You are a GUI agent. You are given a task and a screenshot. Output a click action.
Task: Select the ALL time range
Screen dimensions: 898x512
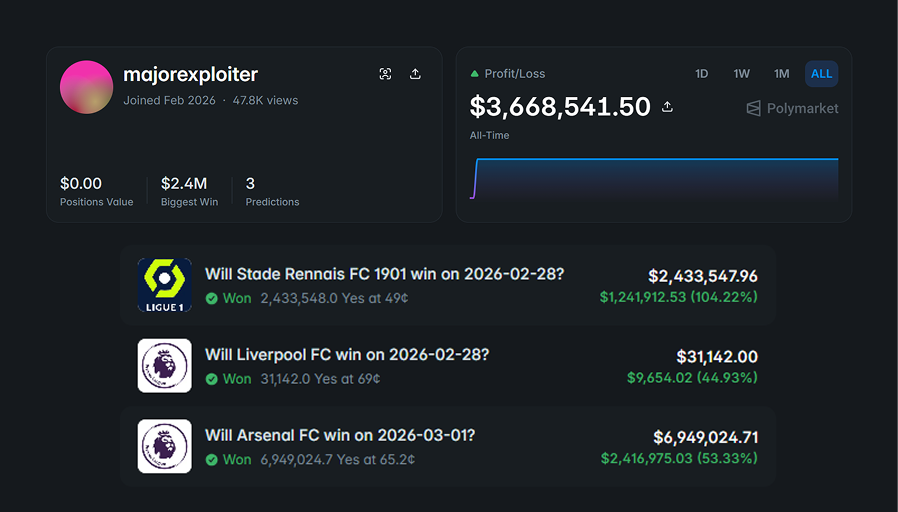click(821, 74)
